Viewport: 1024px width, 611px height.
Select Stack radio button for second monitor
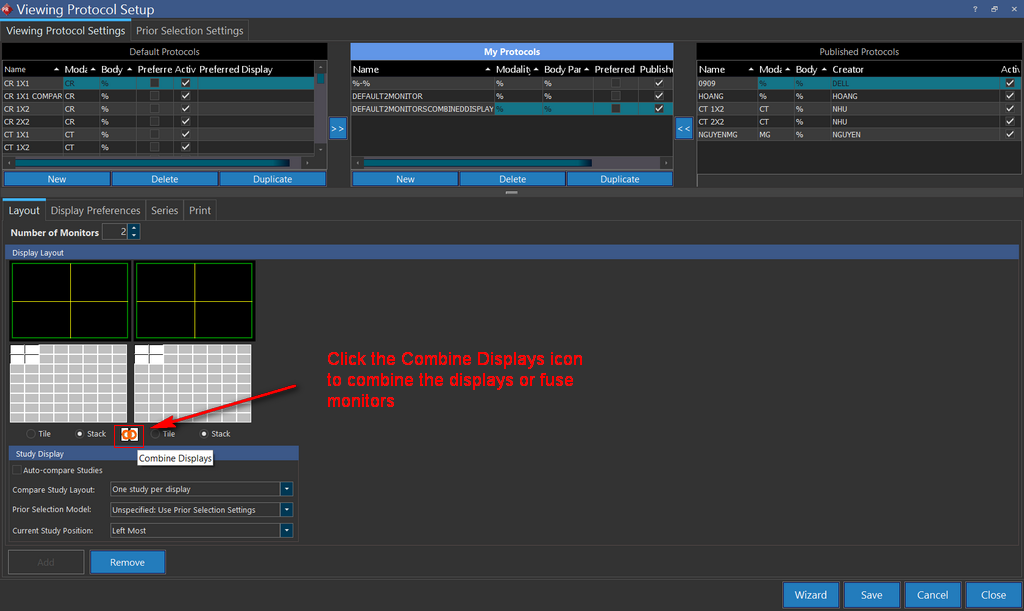point(205,434)
